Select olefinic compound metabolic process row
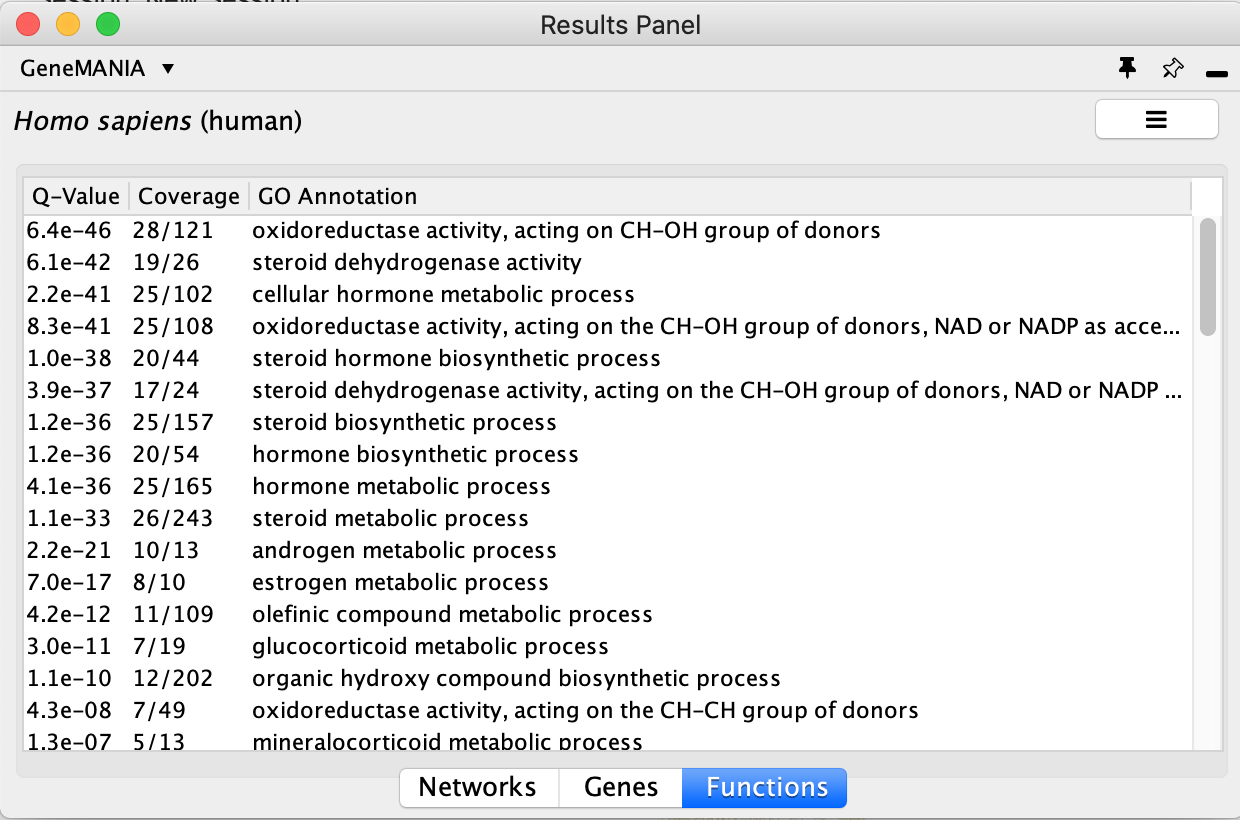This screenshot has width=1240, height=820. point(452,614)
